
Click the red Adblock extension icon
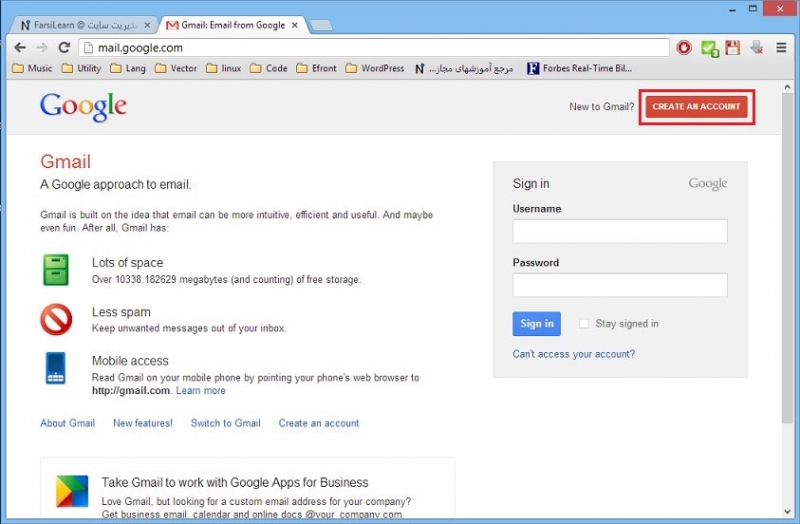(x=684, y=47)
